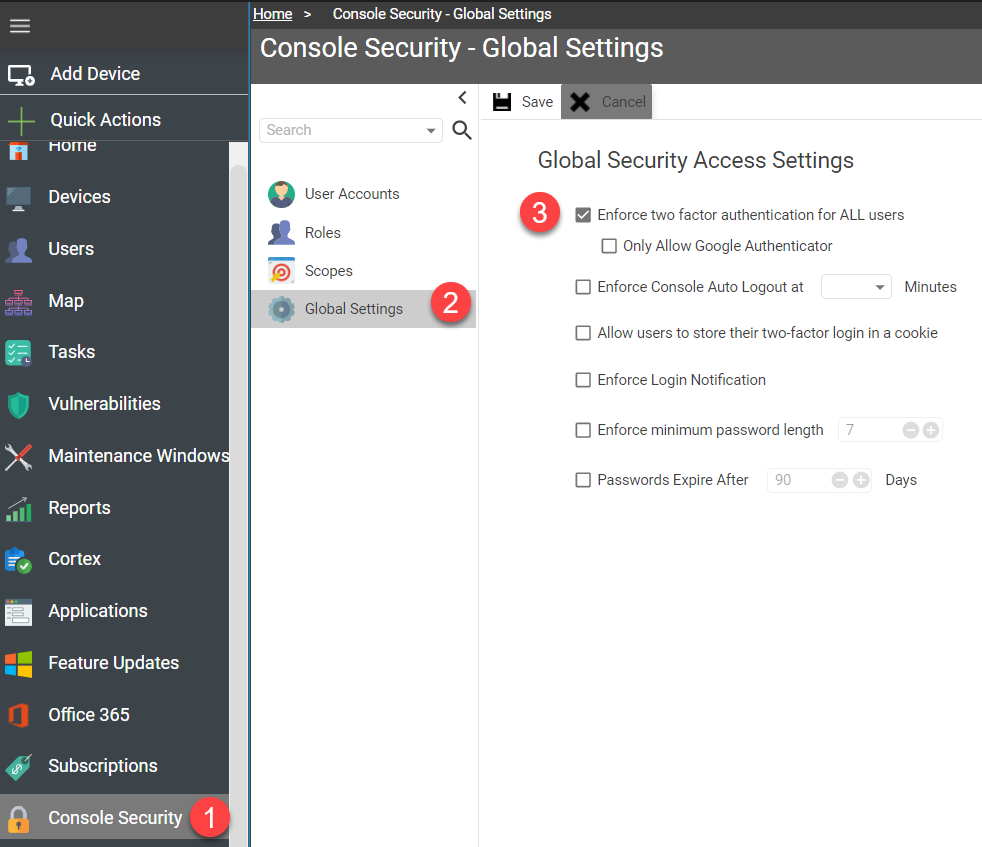The width and height of the screenshot is (982, 847).
Task: Open the hamburger menu icon
Action: (19, 26)
